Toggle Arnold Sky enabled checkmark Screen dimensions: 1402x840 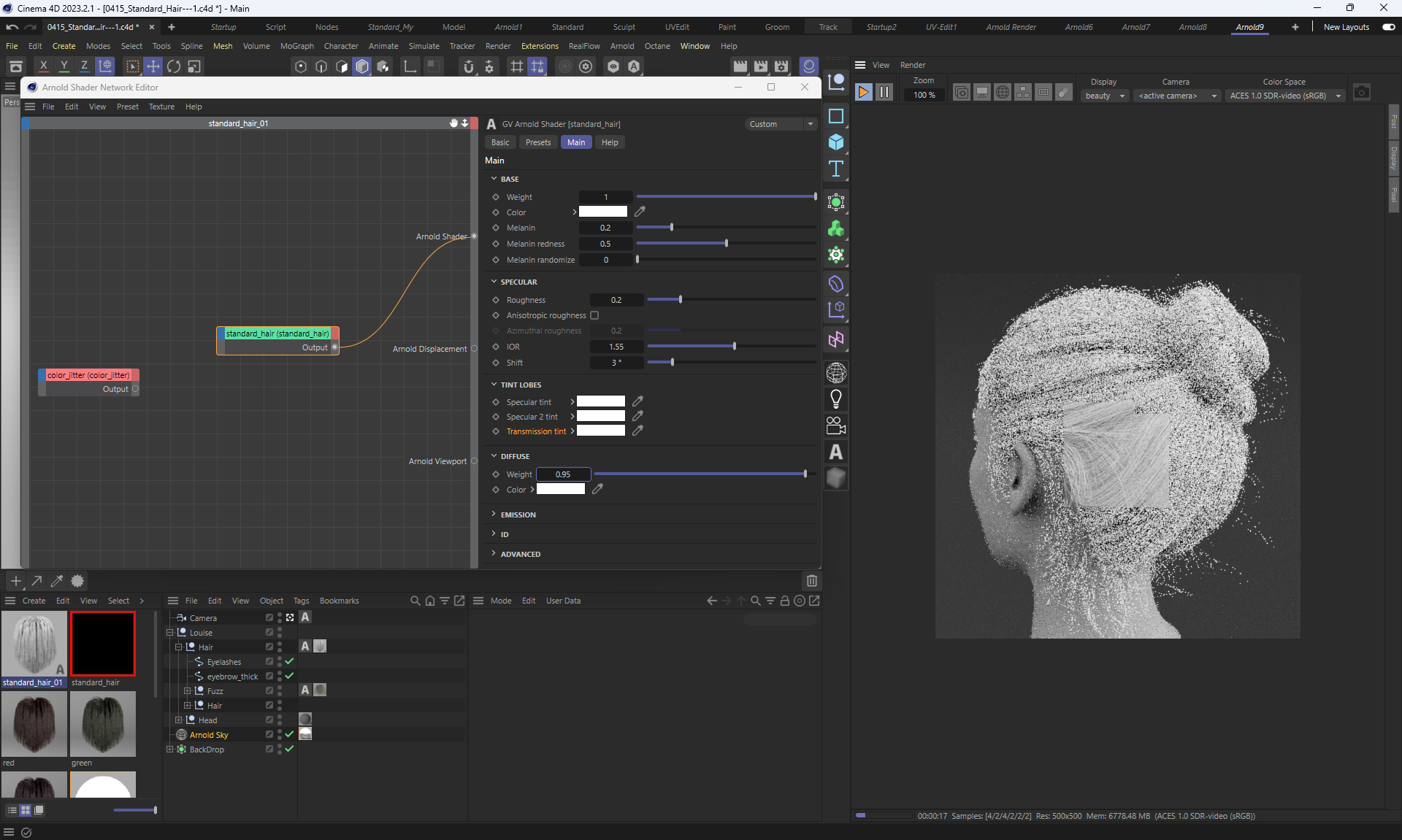289,734
